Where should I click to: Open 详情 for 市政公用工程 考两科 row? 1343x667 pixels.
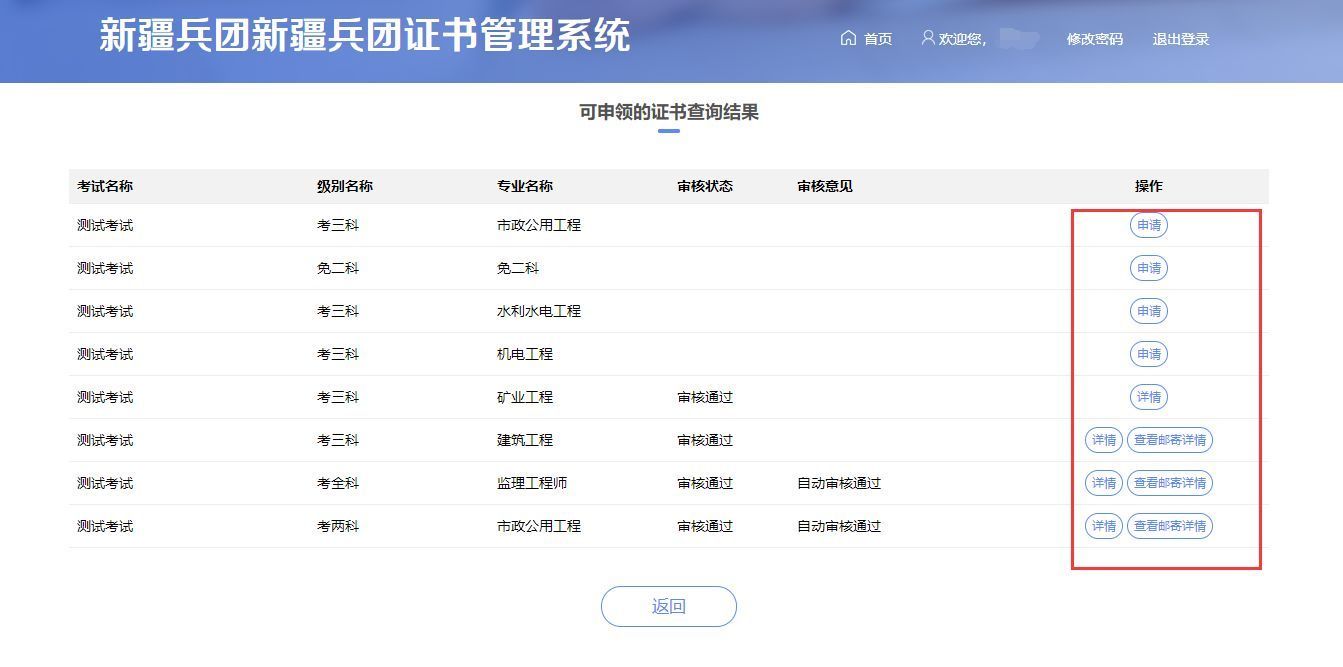click(x=1103, y=526)
